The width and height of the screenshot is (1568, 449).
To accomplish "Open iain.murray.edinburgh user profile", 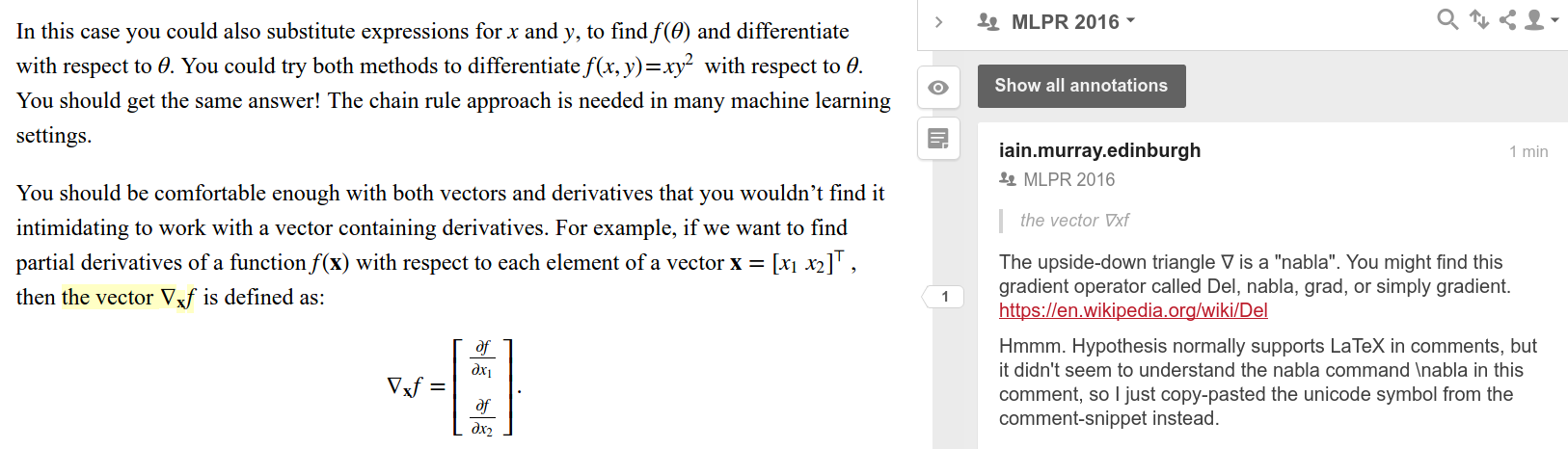I will click(1099, 150).
